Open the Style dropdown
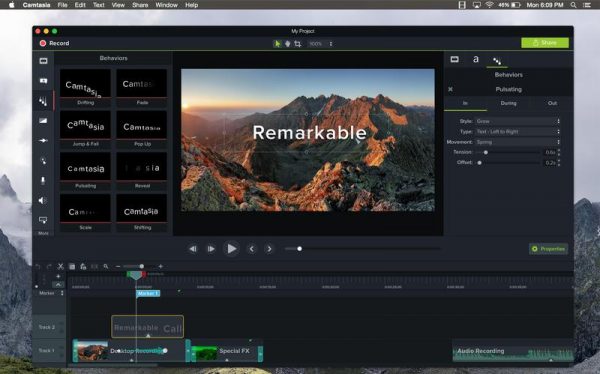This screenshot has height=374, width=600. (x=517, y=121)
